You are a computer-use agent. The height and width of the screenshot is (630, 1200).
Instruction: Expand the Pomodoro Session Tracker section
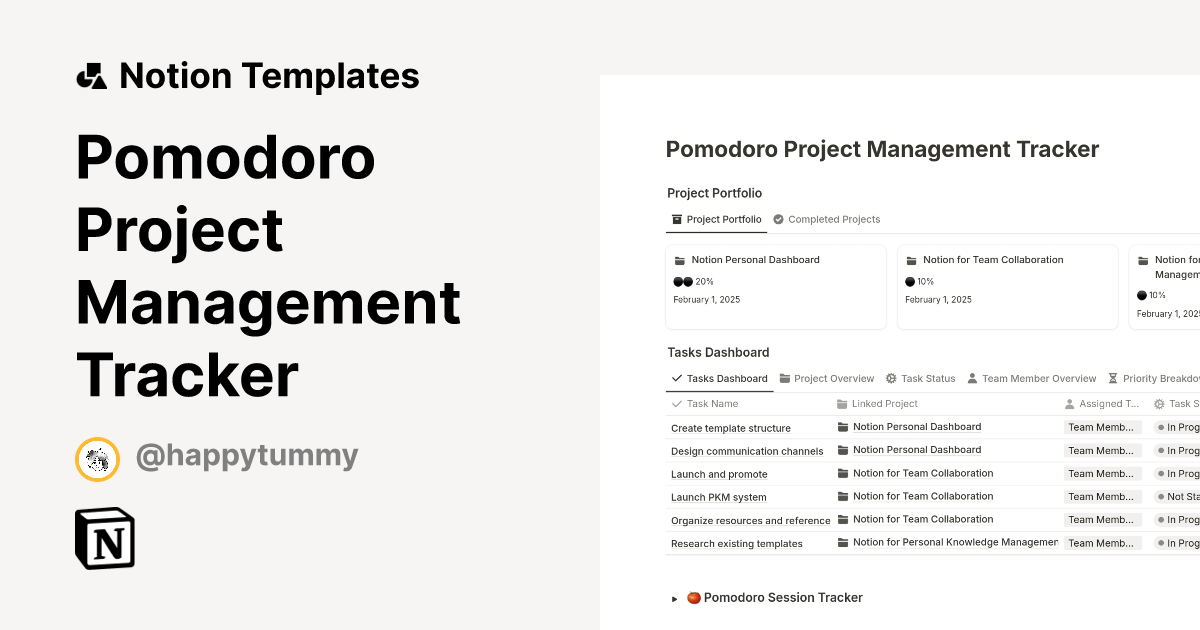coord(674,598)
